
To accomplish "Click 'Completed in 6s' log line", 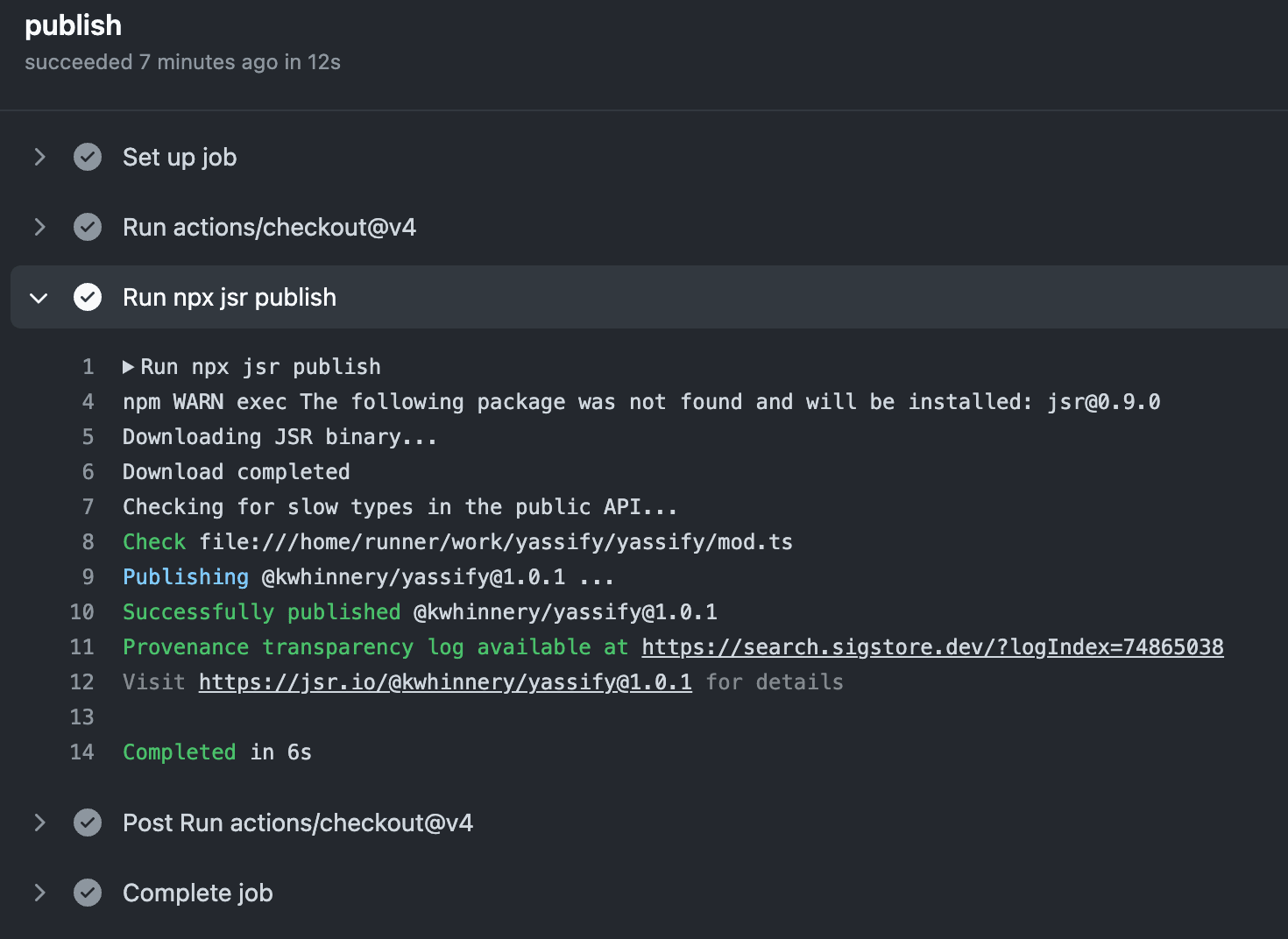I will [217, 752].
